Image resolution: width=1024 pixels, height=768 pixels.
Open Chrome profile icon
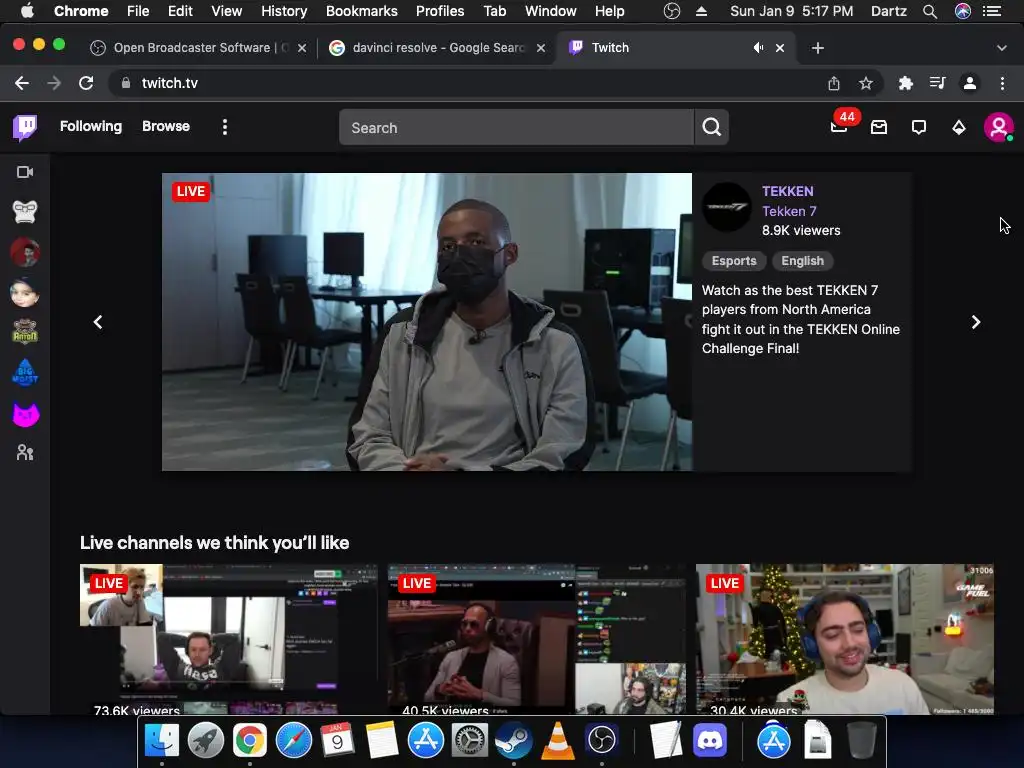pyautogui.click(x=970, y=83)
